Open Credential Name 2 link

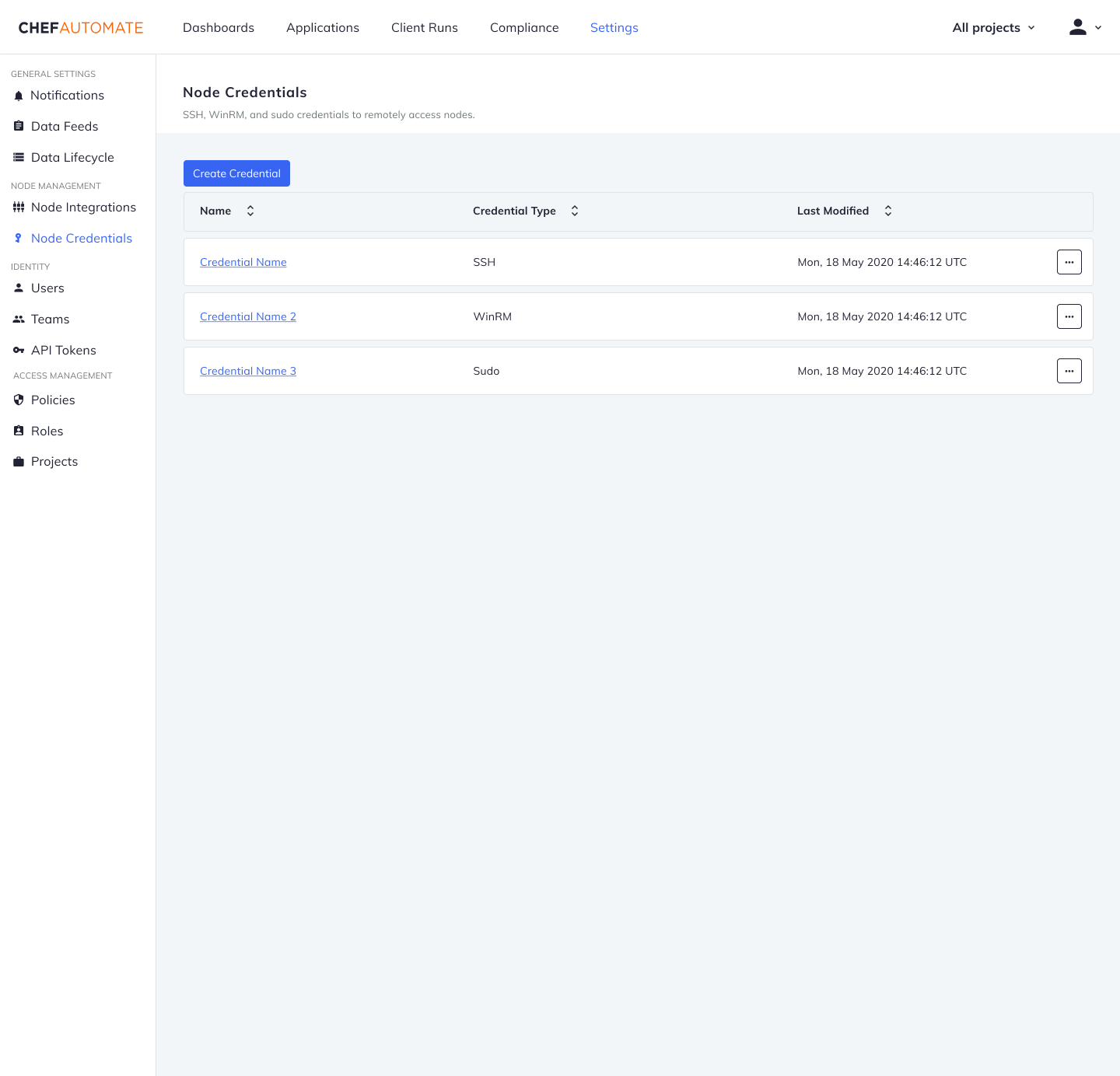pos(247,316)
